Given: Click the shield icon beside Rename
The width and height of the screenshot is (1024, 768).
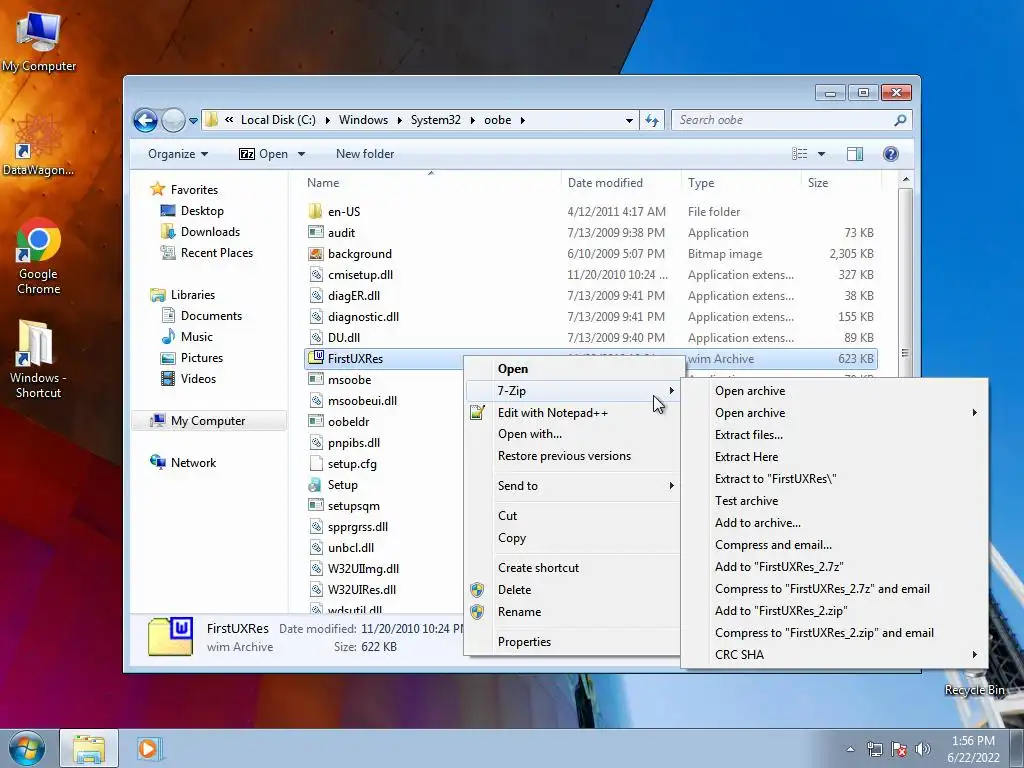Looking at the screenshot, I should pyautogui.click(x=477, y=612).
